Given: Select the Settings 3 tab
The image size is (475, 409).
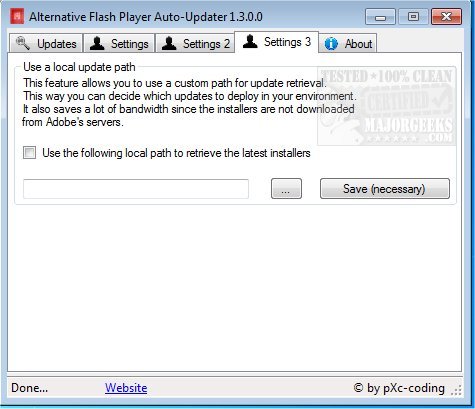Looking at the screenshot, I should [x=277, y=42].
